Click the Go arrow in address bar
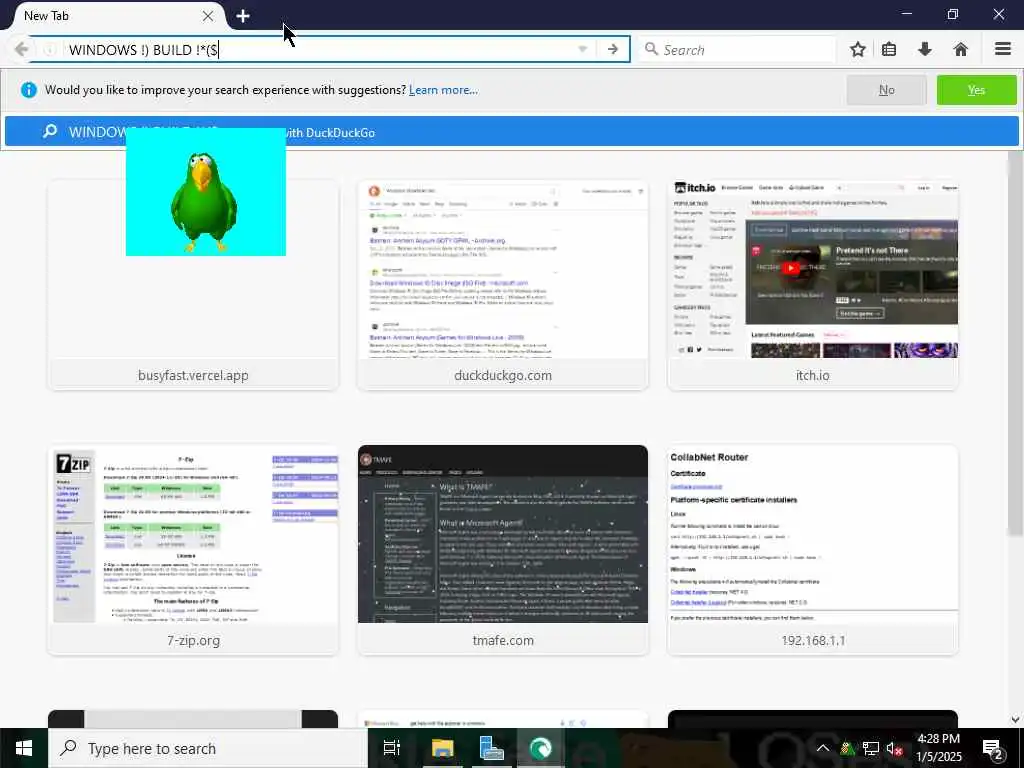The width and height of the screenshot is (1024, 768). (613, 49)
